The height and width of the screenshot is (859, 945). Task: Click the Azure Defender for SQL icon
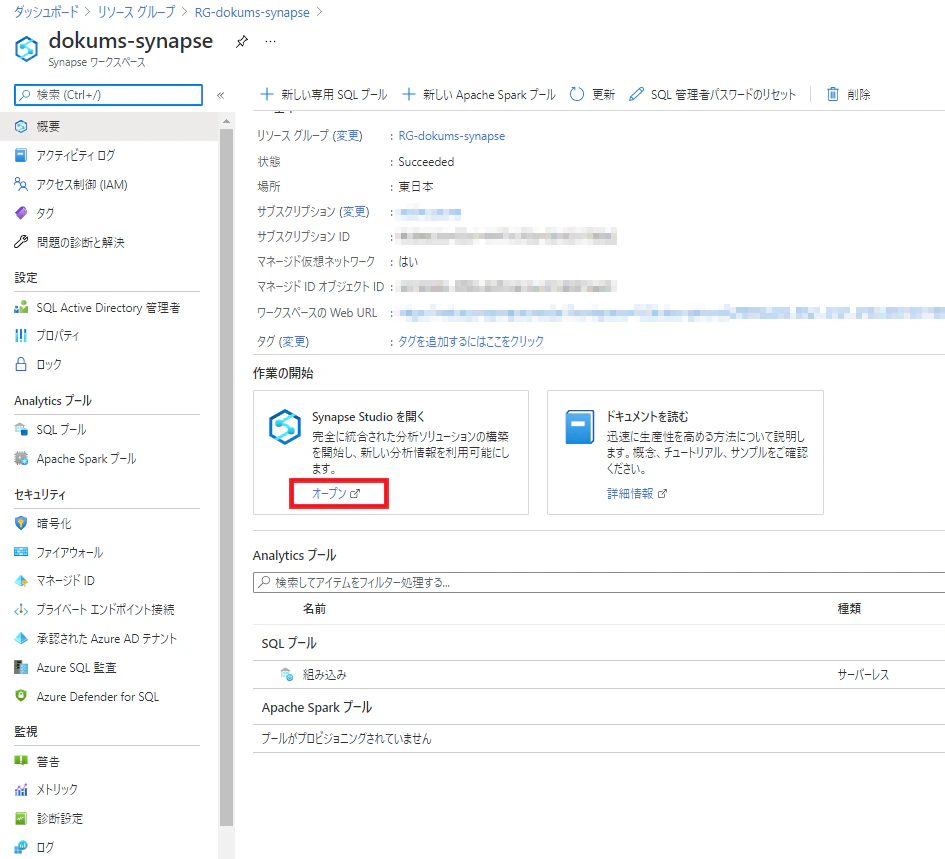click(21, 696)
